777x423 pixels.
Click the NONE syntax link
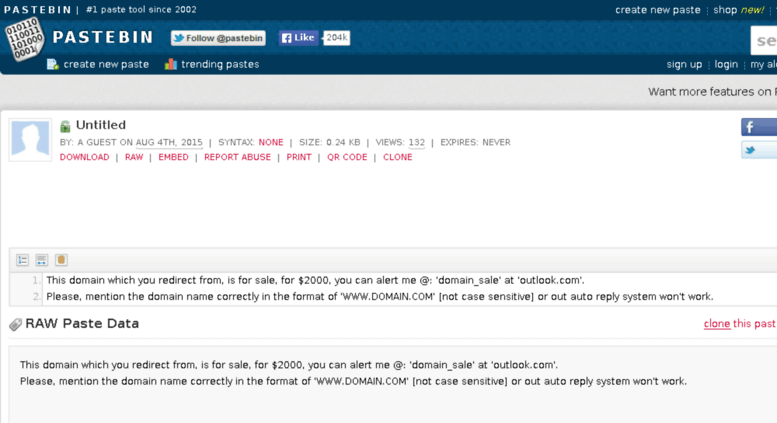tap(271, 143)
